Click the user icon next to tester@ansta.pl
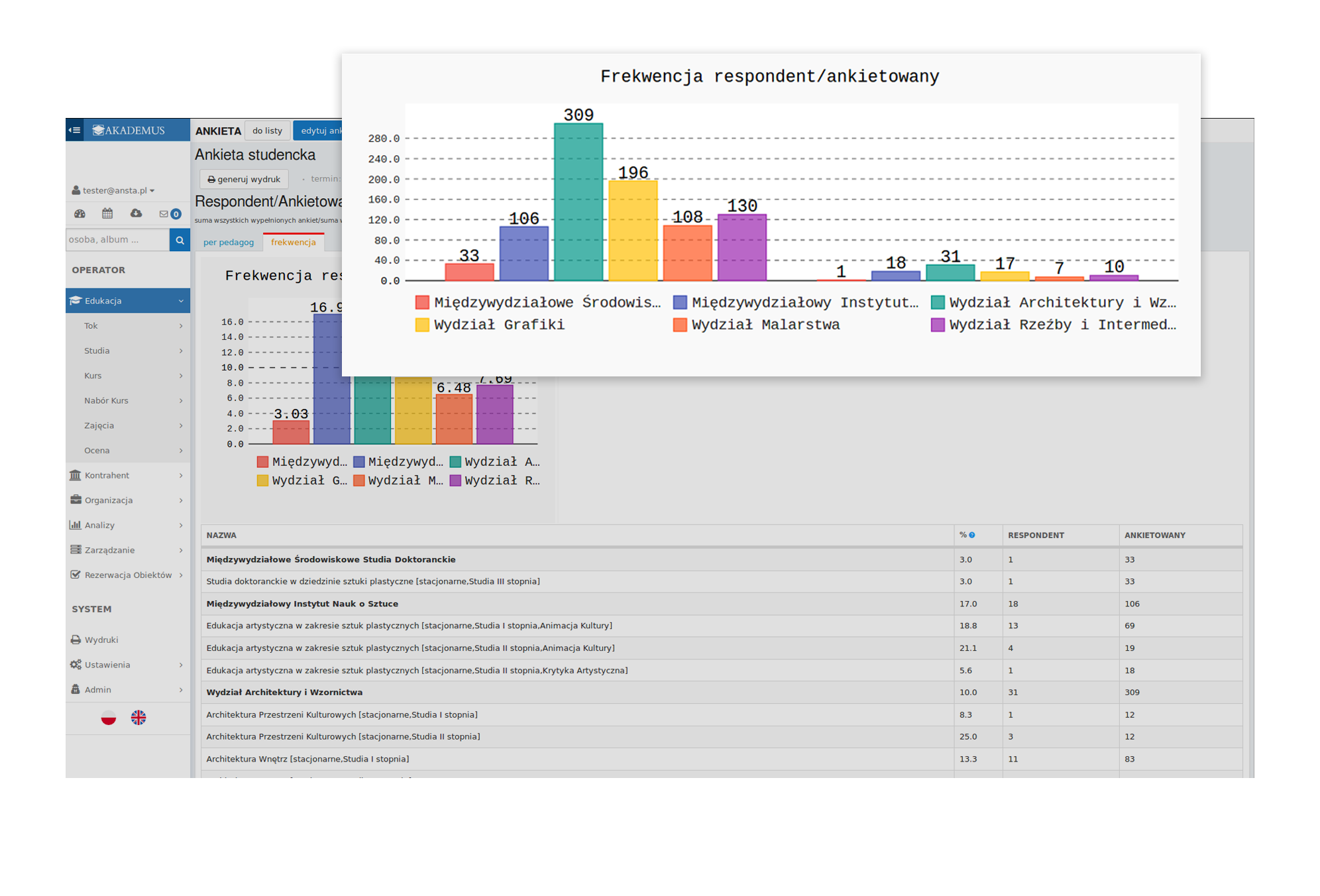 coord(76,190)
